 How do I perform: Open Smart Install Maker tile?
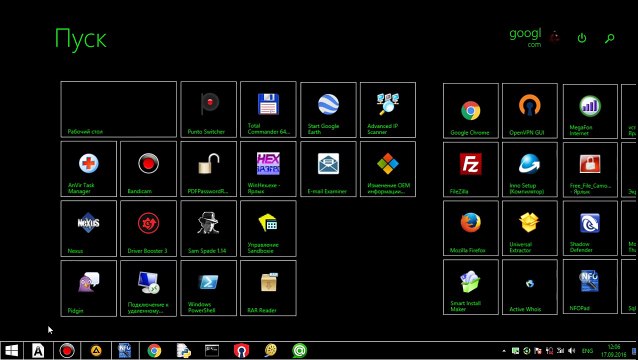(471, 287)
